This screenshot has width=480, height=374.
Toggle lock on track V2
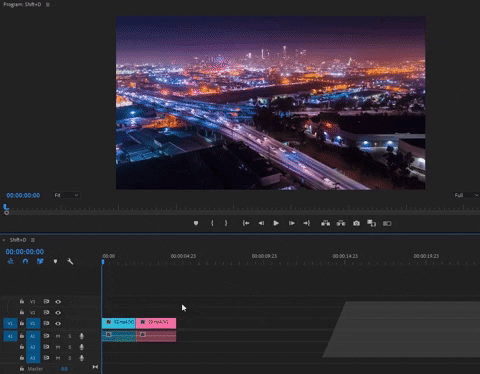22,312
